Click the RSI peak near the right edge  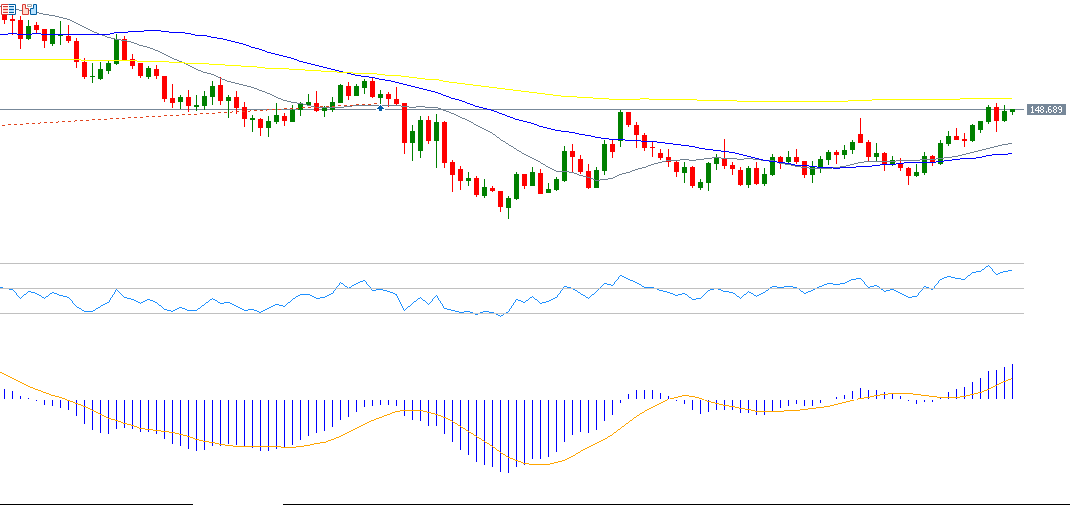[x=988, y=266]
